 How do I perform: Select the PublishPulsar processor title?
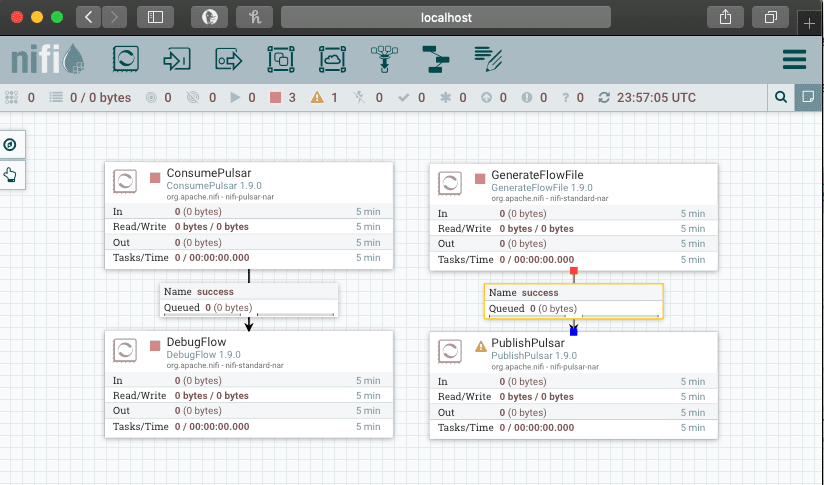pyautogui.click(x=528, y=343)
